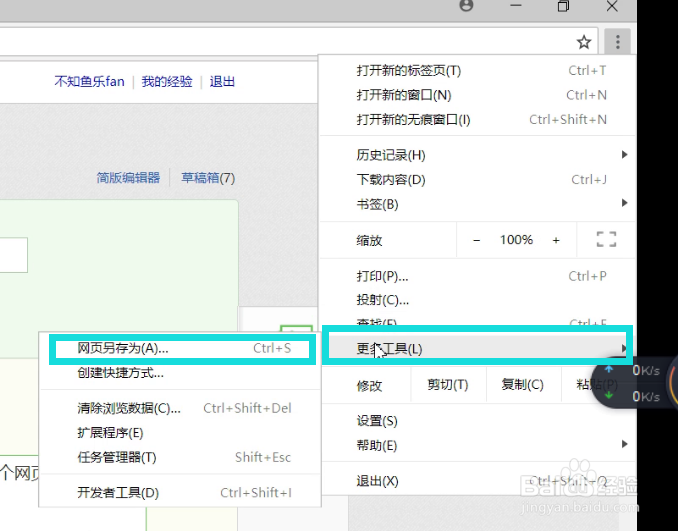Restore down the browser window

point(563,6)
